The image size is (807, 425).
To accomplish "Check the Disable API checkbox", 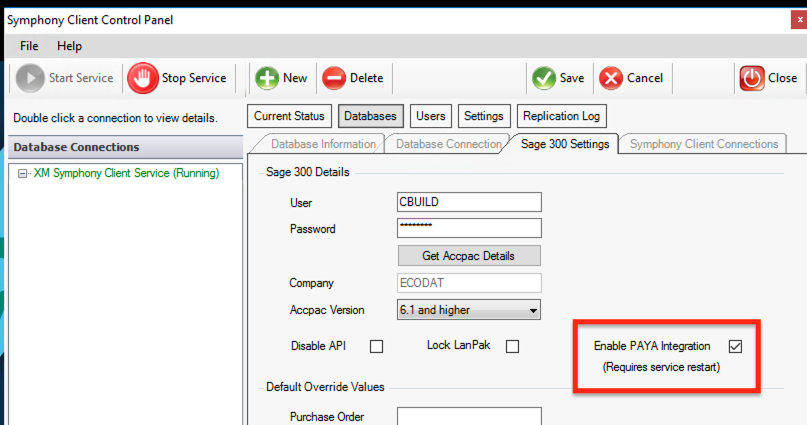I will click(377, 347).
